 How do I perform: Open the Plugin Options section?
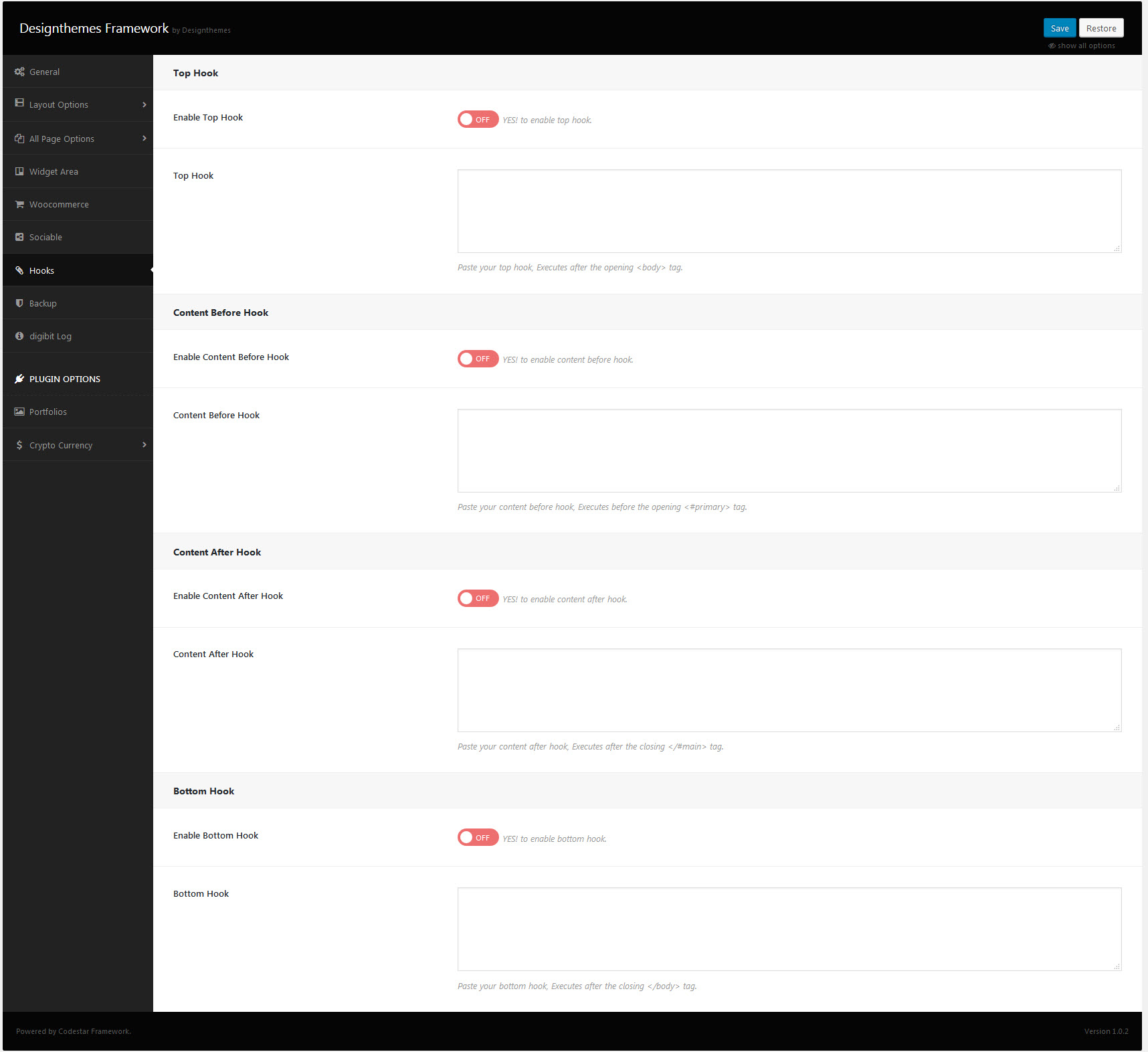click(64, 379)
